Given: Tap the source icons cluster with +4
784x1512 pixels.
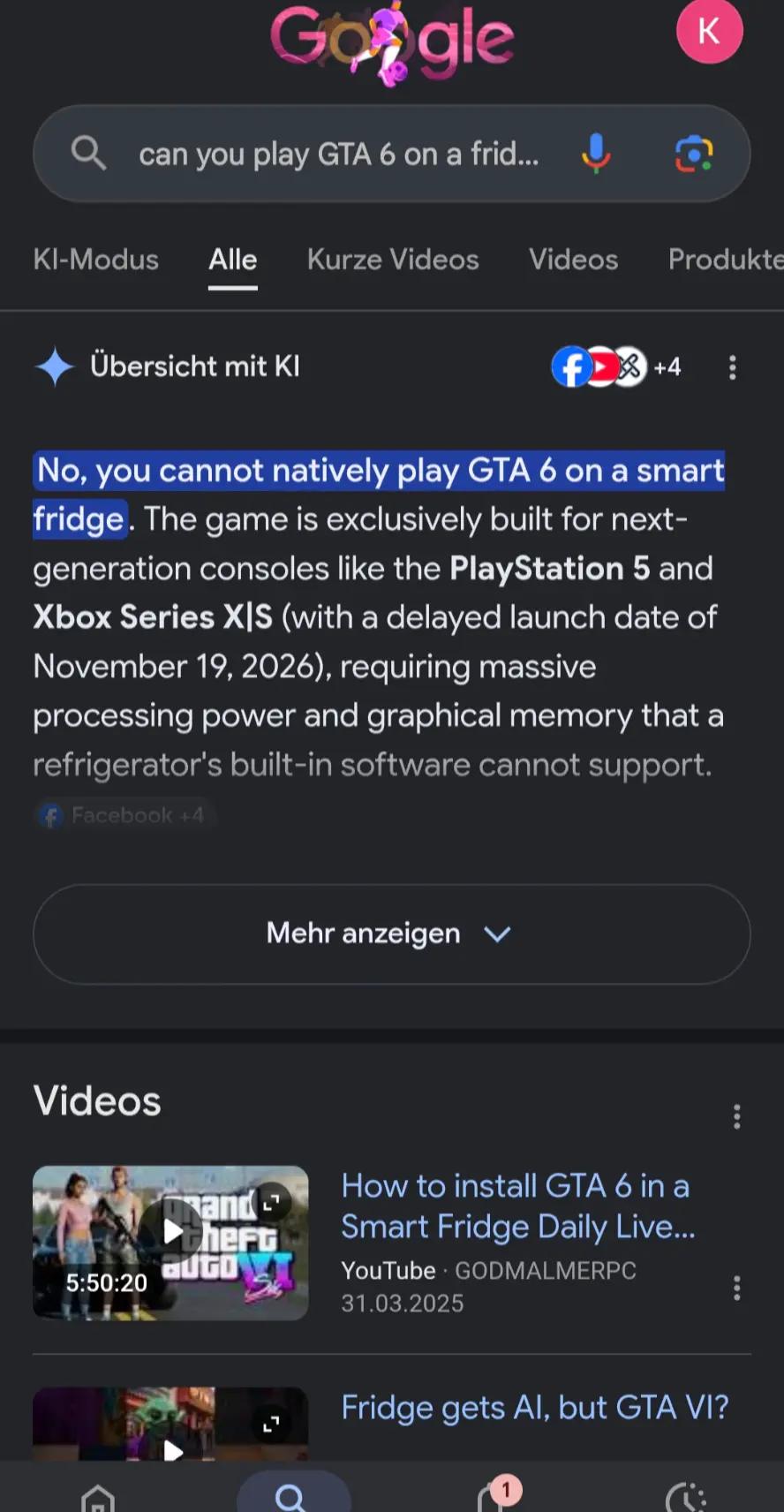Looking at the screenshot, I should 616,367.
